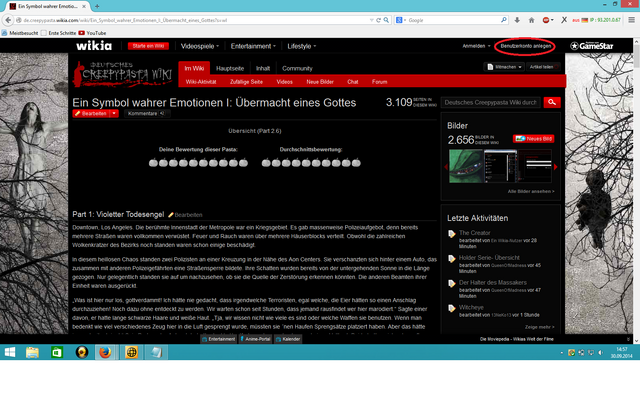
Task: Click into the Deutsches Creepypasta Wiki search field
Action: click(x=491, y=102)
